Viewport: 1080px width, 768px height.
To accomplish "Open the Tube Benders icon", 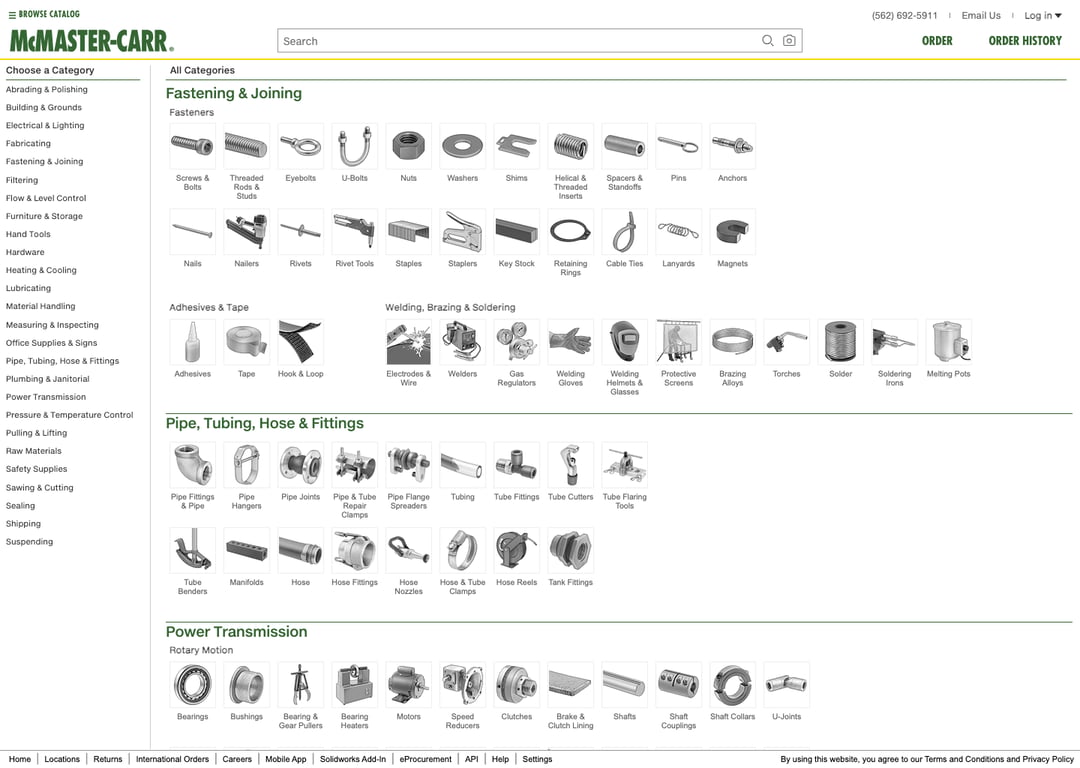I will coord(192,550).
